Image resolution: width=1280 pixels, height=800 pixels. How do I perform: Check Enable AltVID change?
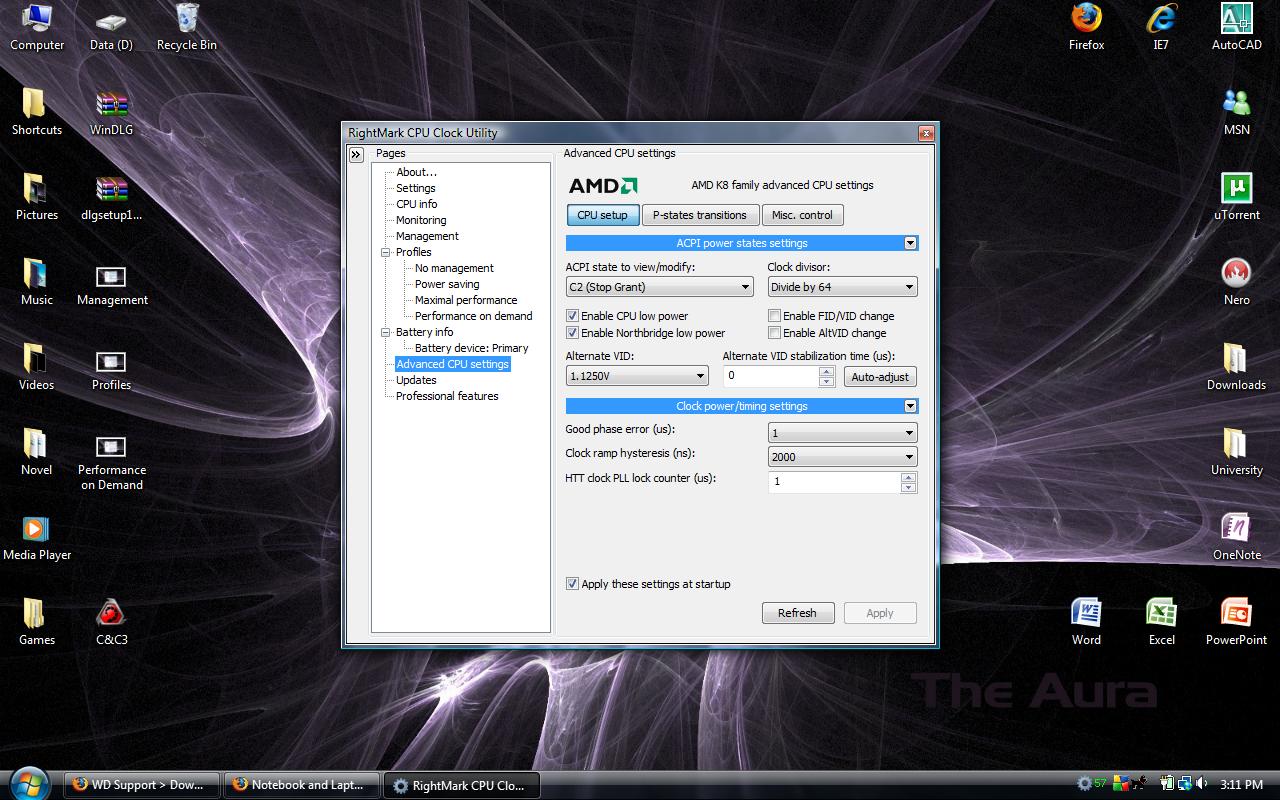coord(774,333)
